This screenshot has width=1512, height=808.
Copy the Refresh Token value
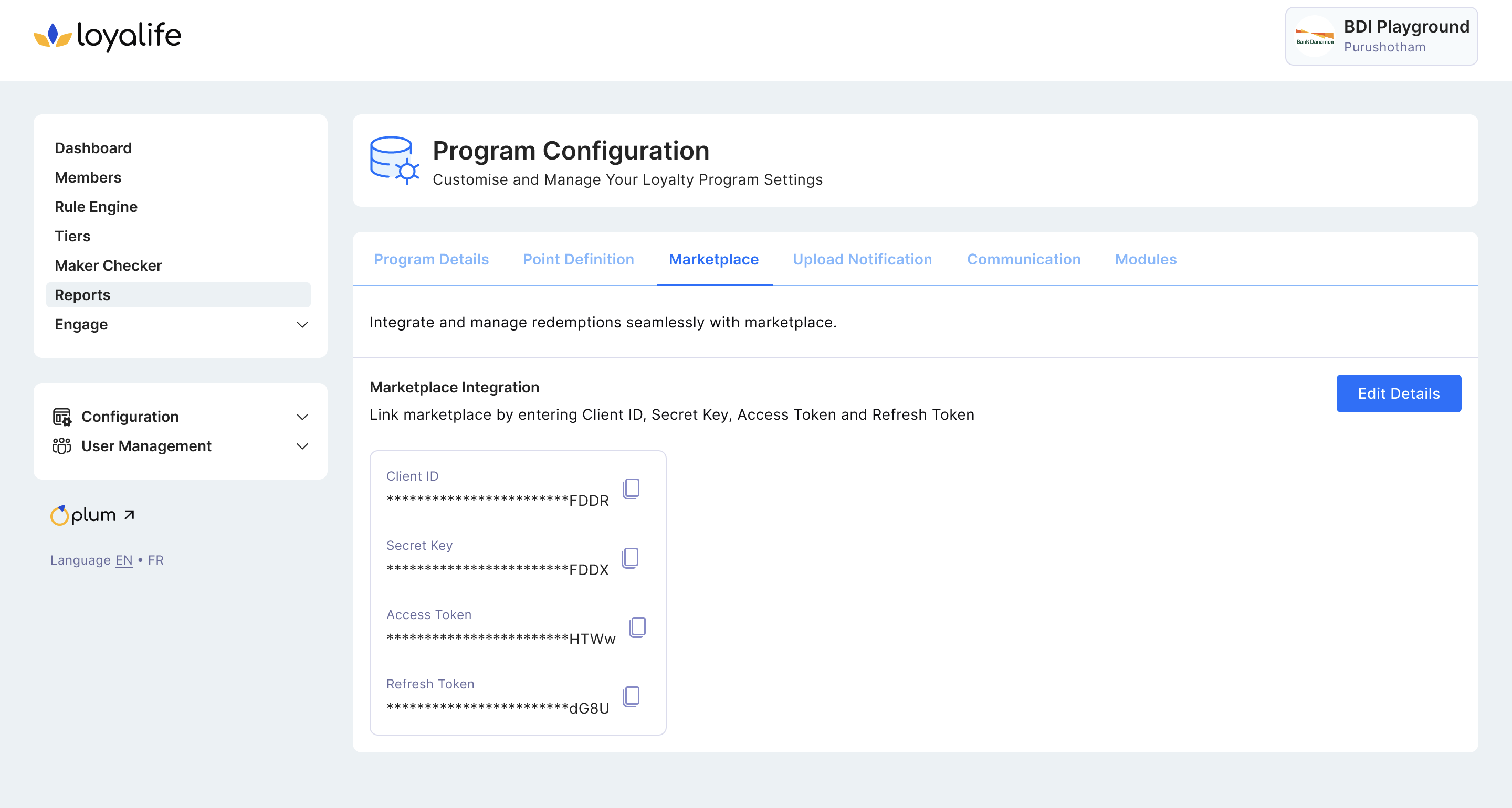[631, 696]
